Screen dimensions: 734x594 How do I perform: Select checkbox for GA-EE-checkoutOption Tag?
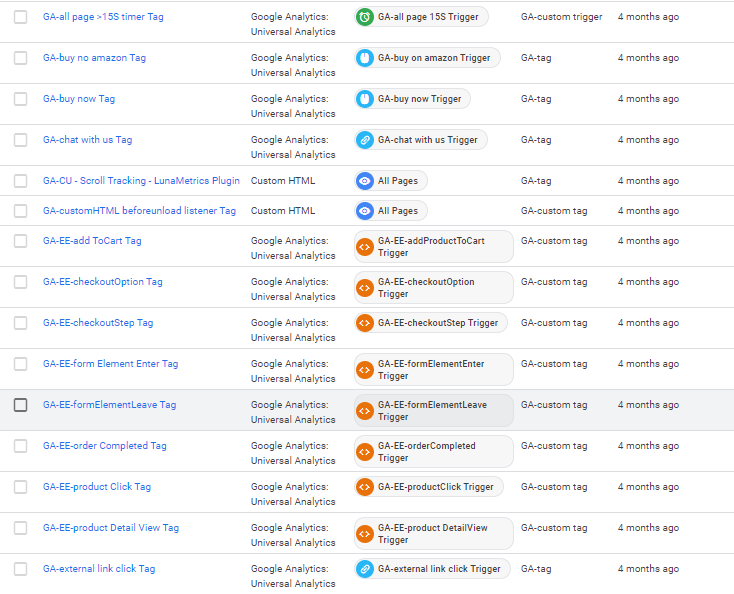click(x=21, y=282)
